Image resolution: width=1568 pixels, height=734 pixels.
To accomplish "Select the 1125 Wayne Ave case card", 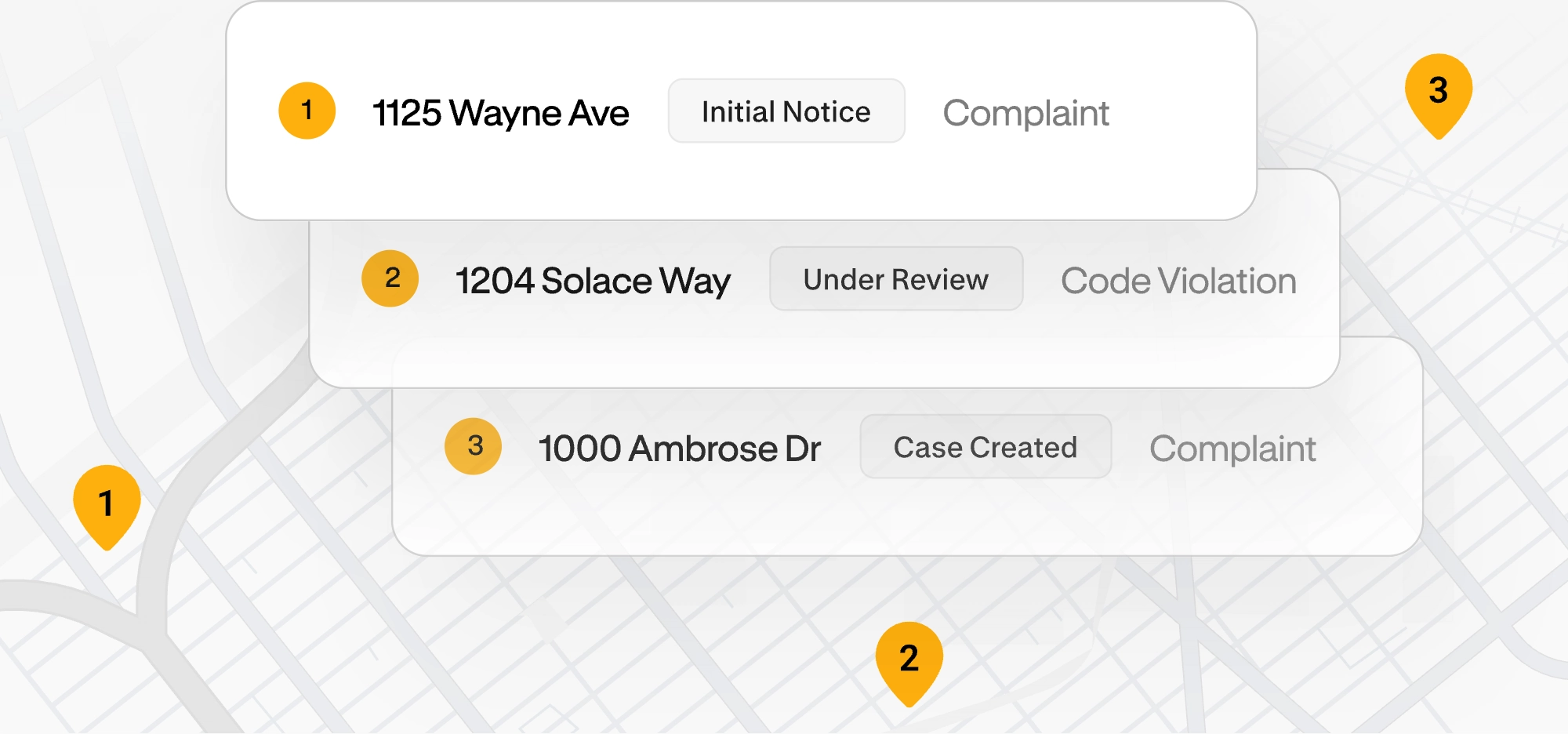I will [x=742, y=111].
